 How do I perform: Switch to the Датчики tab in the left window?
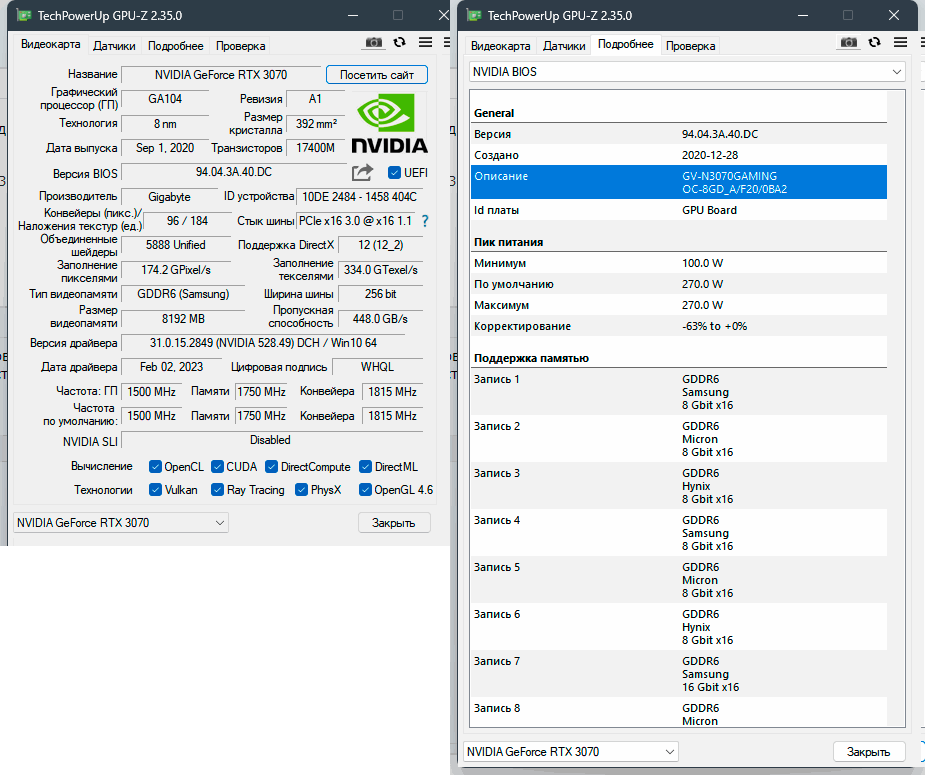click(x=114, y=46)
